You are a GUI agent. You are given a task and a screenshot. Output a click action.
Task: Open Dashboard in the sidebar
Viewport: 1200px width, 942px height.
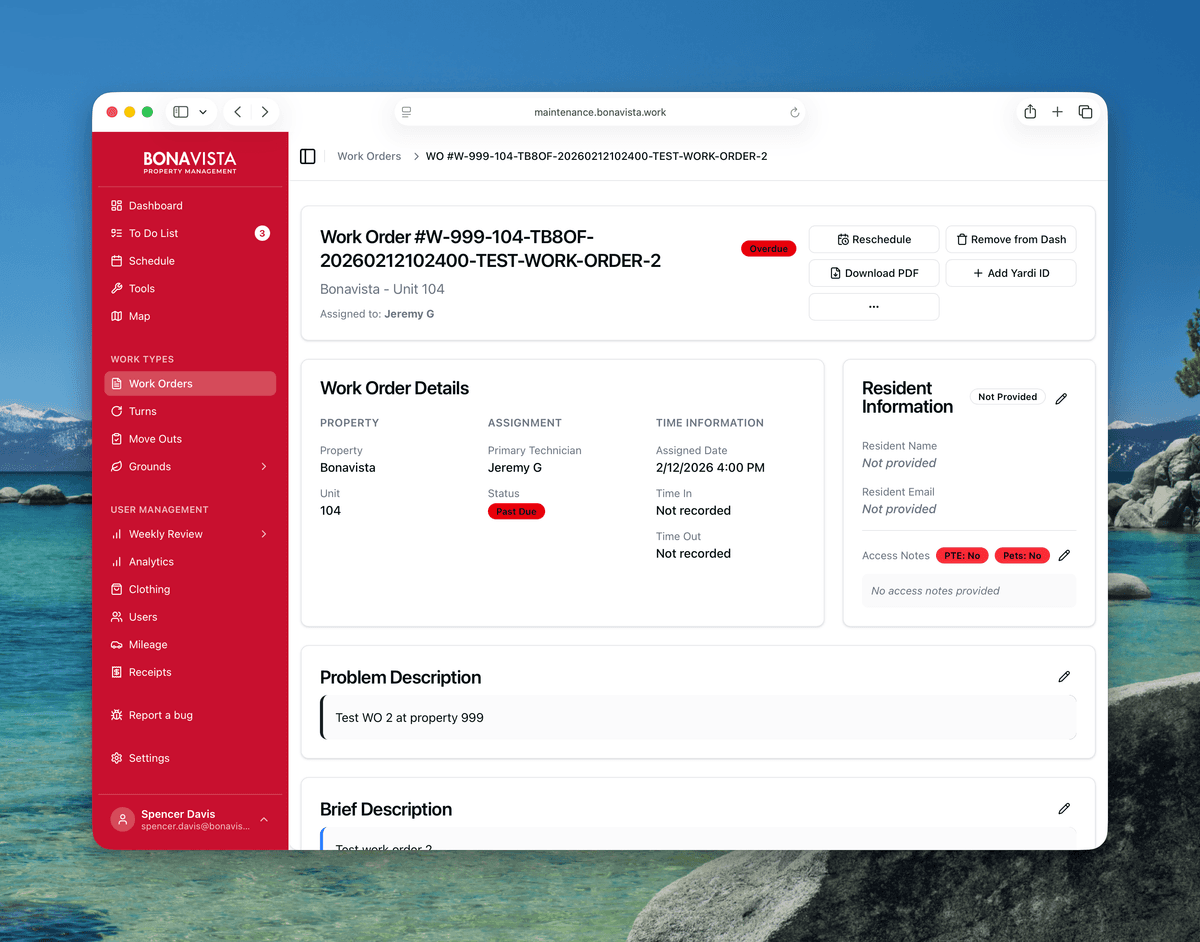tap(155, 206)
